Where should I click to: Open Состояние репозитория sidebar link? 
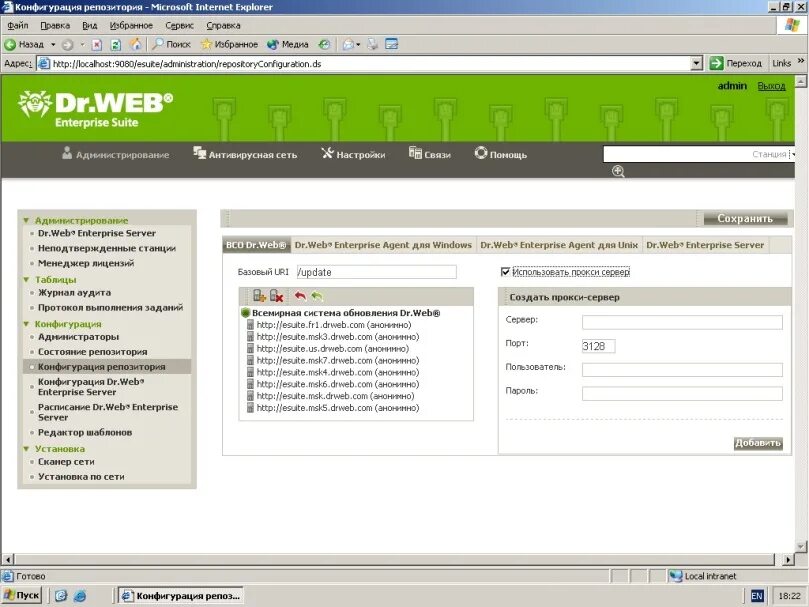coord(93,352)
